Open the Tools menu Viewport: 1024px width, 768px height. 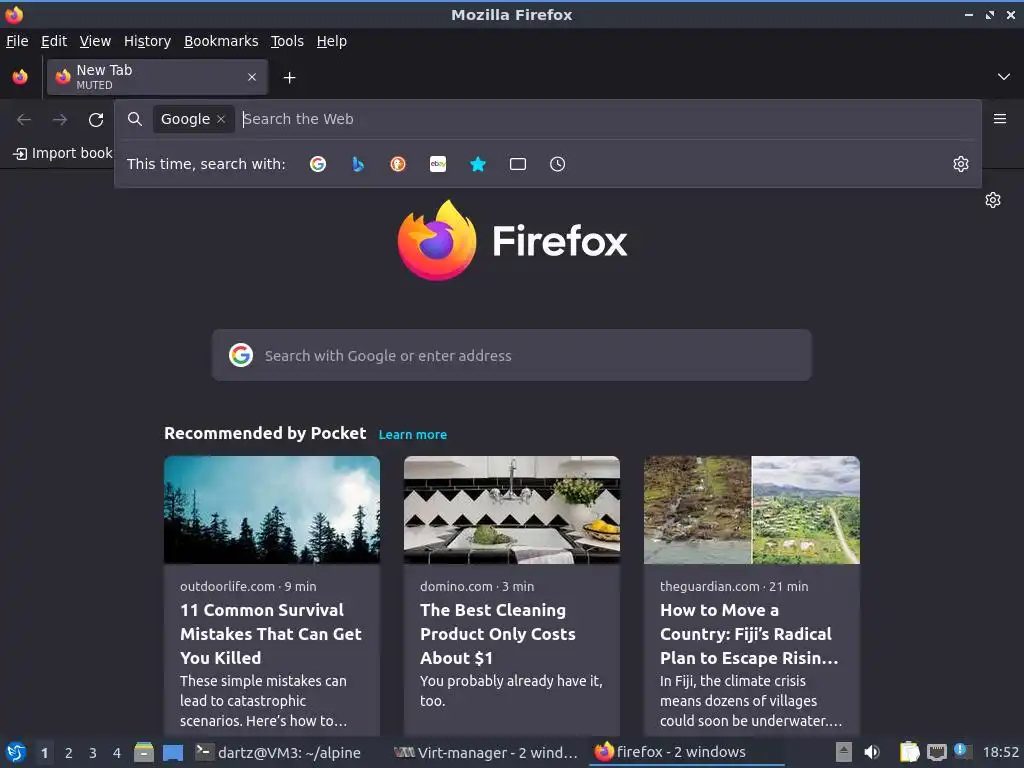click(x=287, y=41)
